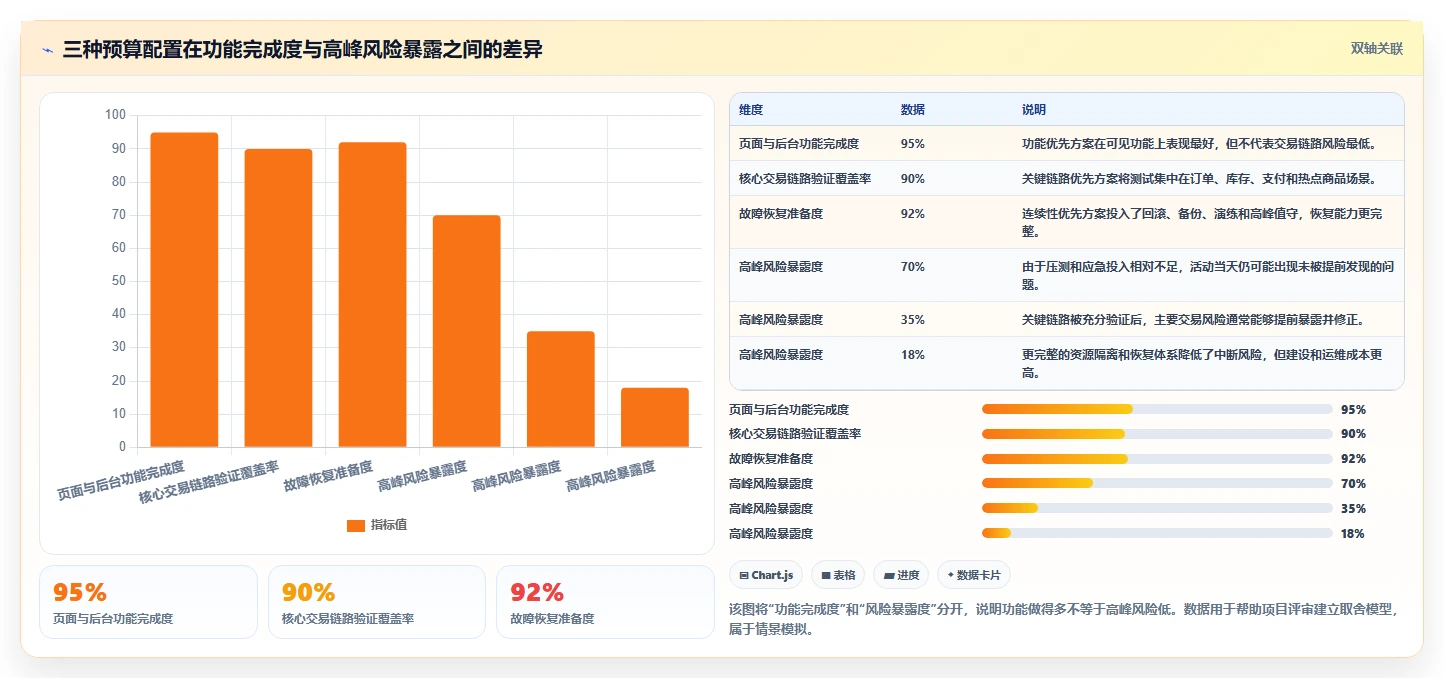Click the dashboard title 三种预算配置在功能完成度

pyautogui.click(x=302, y=49)
